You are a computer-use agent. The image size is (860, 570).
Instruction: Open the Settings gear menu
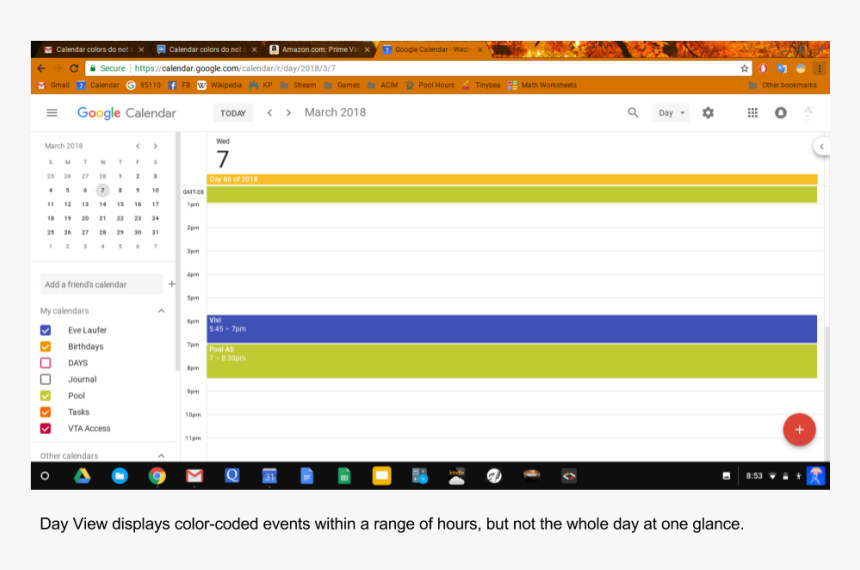708,112
